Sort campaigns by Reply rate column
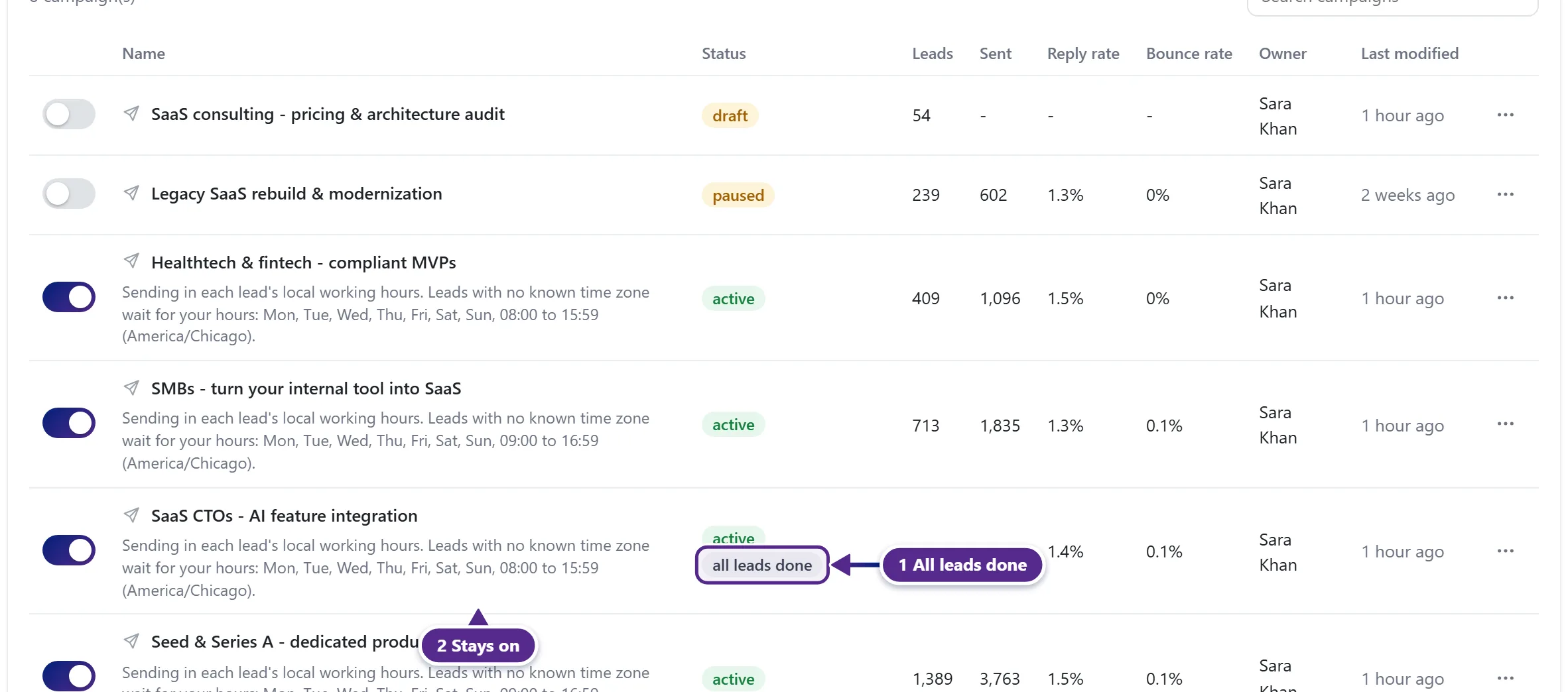This screenshot has width=1568, height=692. 1083,54
